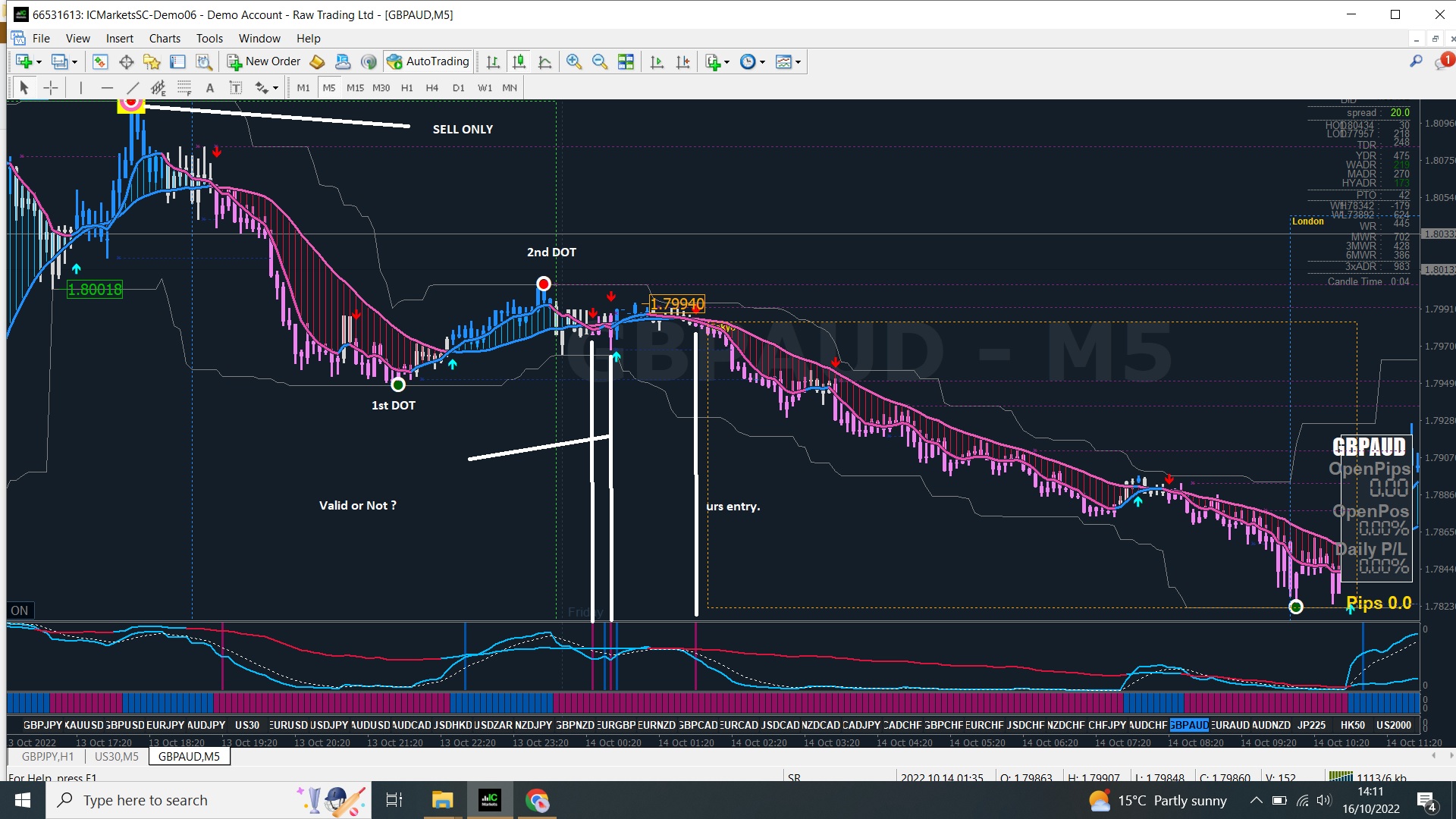Toggle chart auto scroll icon
Image resolution: width=1456 pixels, height=819 pixels.
pyautogui.click(x=657, y=62)
